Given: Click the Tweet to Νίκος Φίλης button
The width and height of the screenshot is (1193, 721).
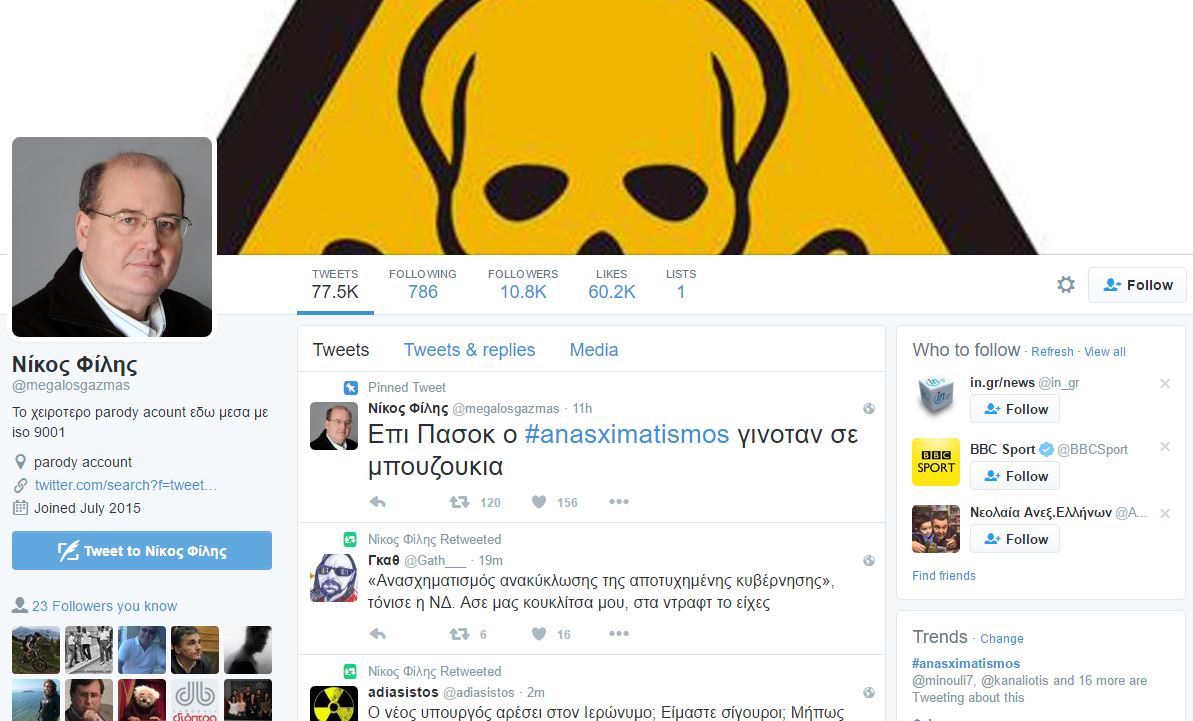Looking at the screenshot, I should click(142, 551).
